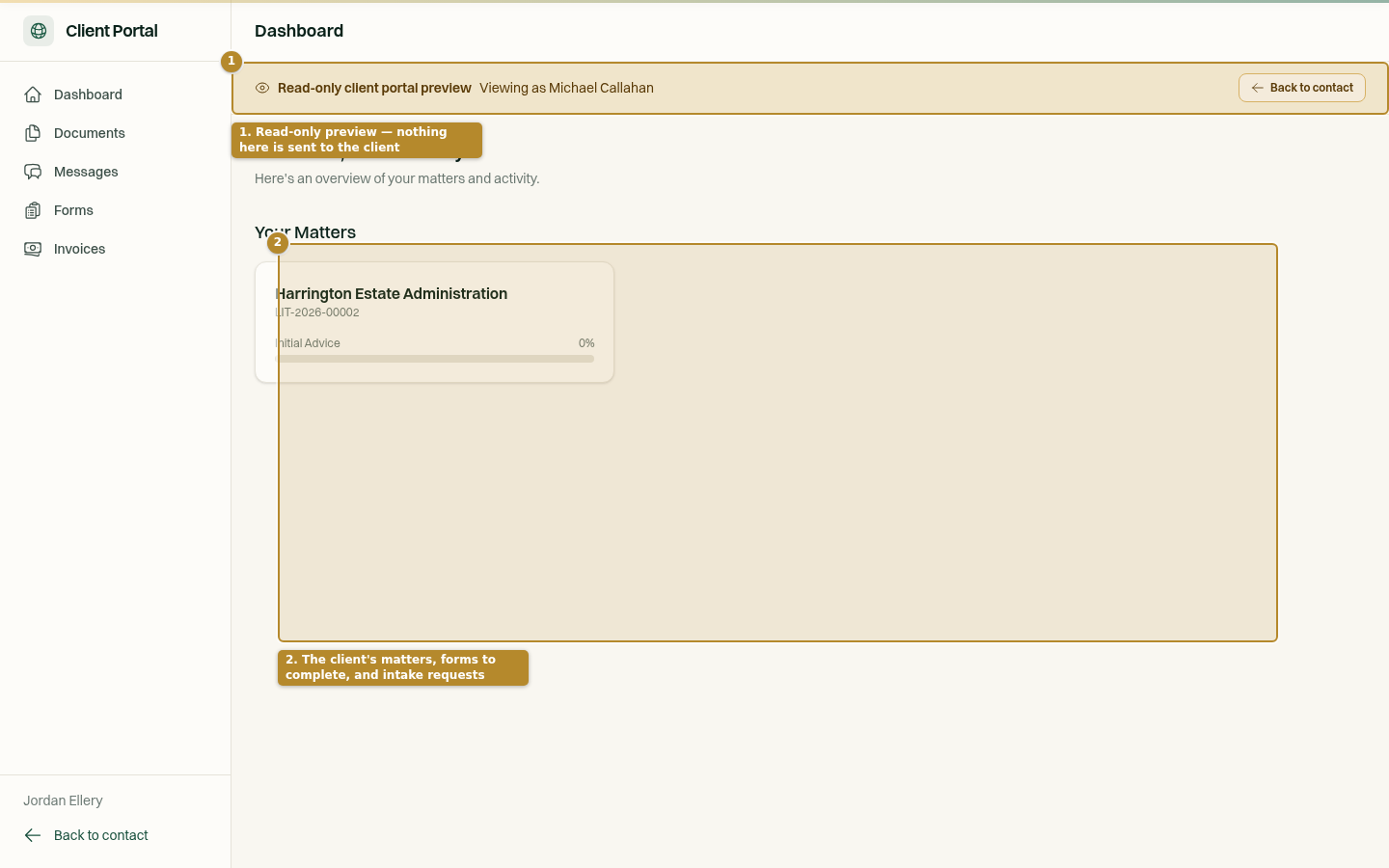Open Invoices in the sidebar

pyautogui.click(x=116, y=249)
